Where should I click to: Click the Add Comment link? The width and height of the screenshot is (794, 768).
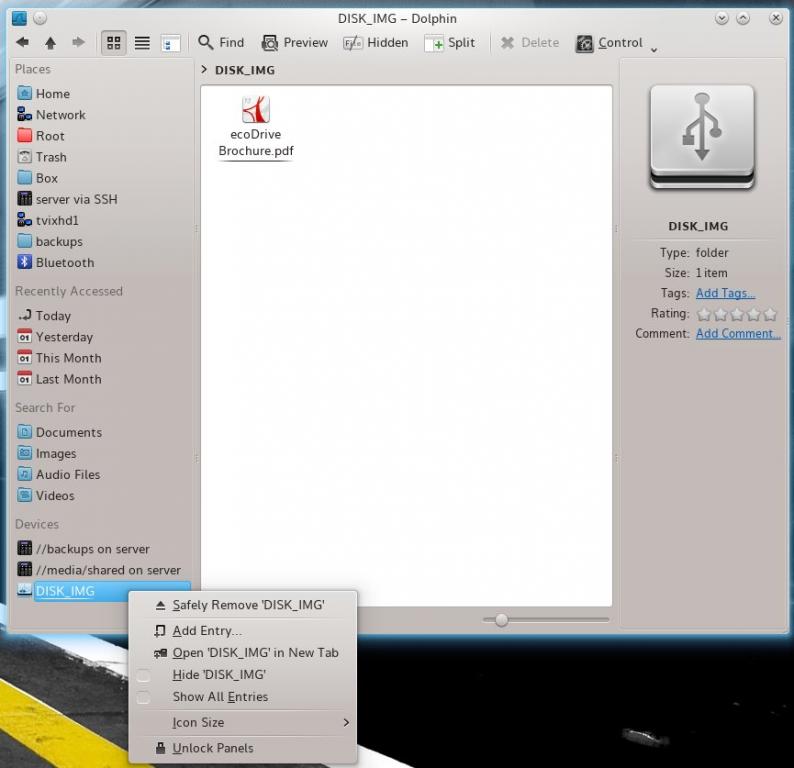[738, 334]
